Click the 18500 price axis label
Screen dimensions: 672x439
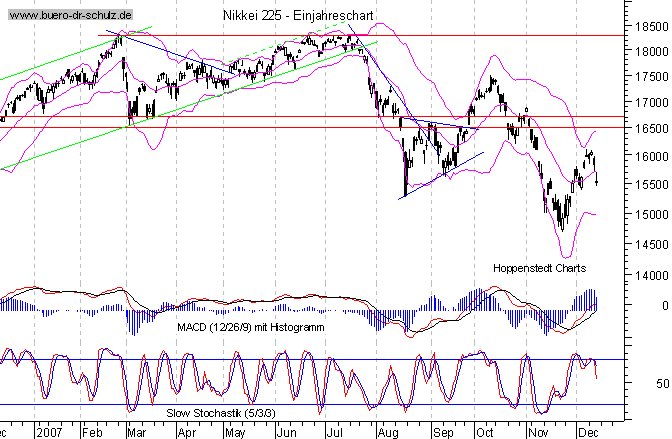click(647, 25)
